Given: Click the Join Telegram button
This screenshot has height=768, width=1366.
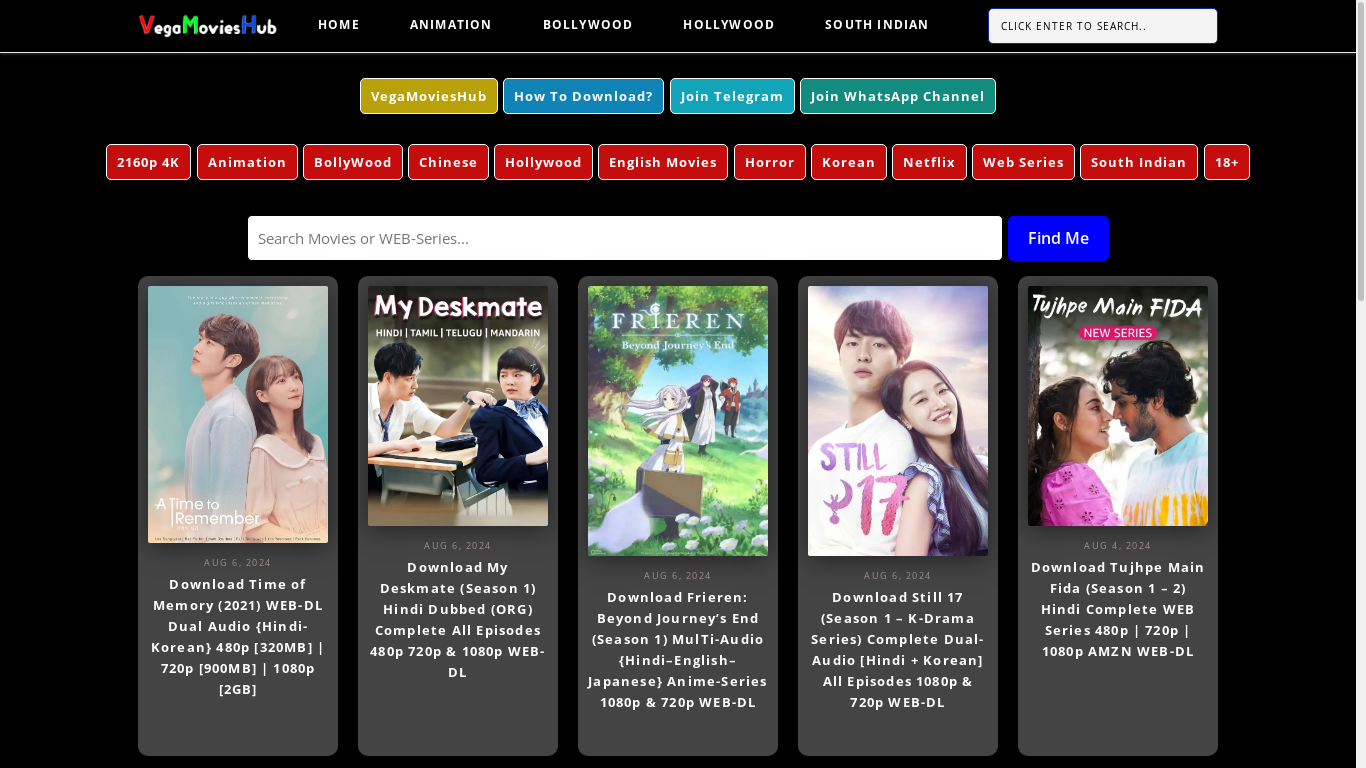Looking at the screenshot, I should 732,96.
